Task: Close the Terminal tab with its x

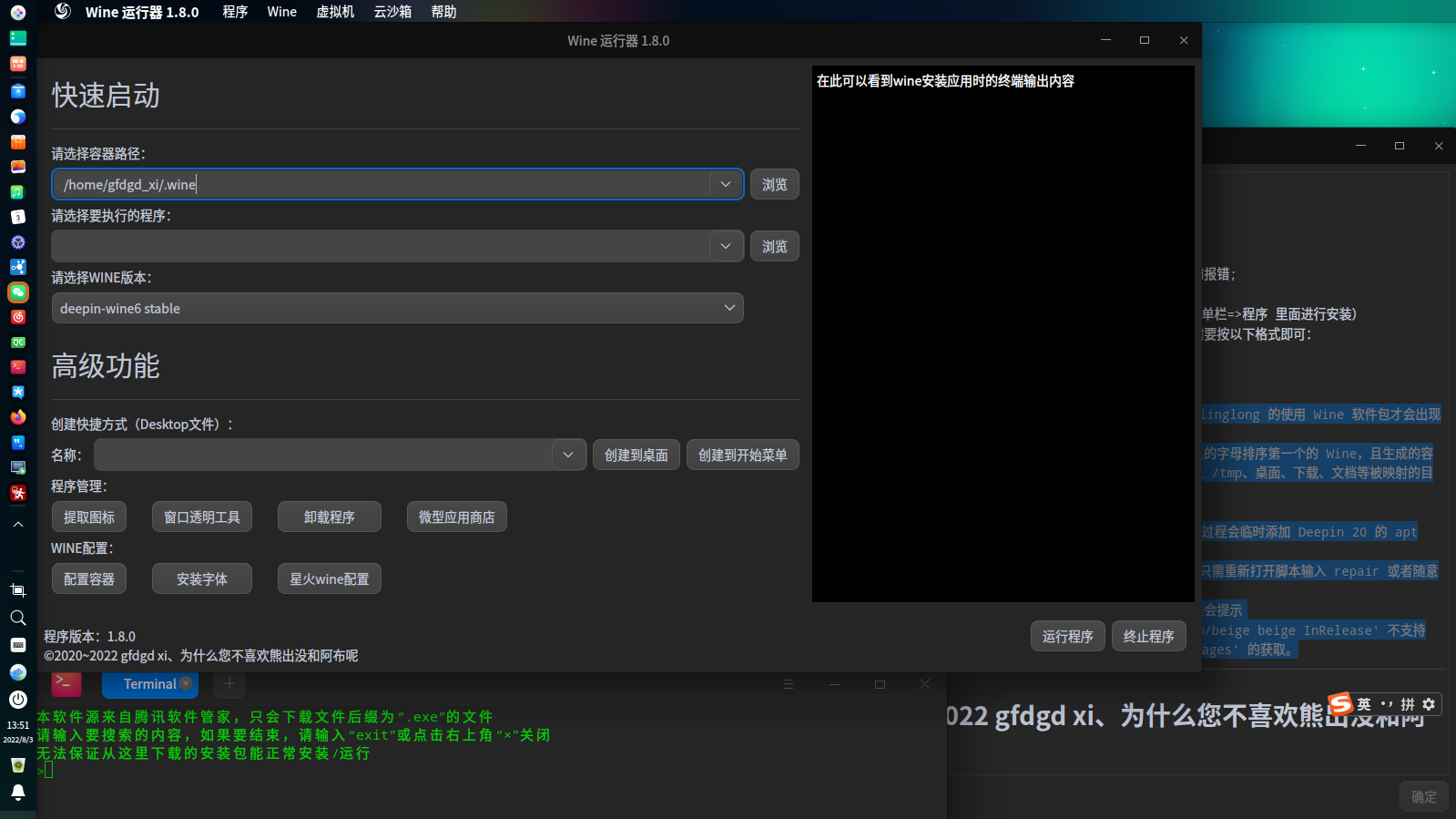Action: click(x=186, y=683)
